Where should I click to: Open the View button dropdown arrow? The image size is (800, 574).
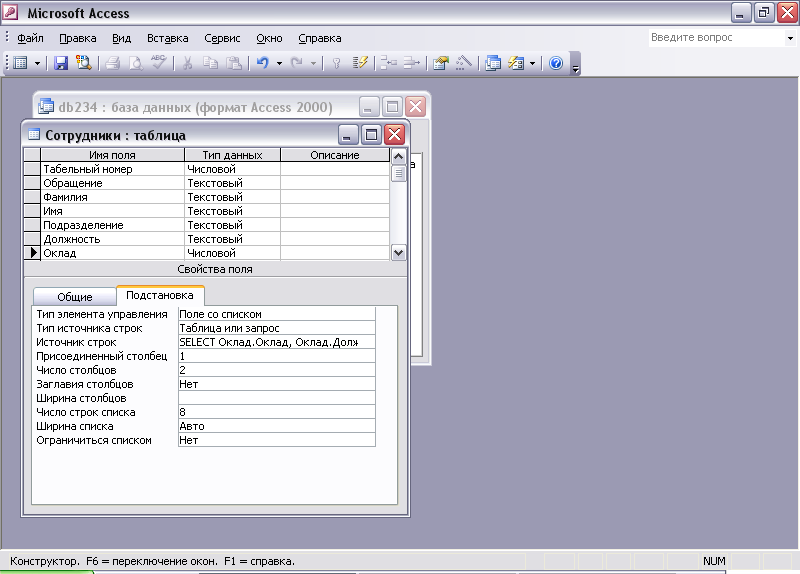click(x=37, y=63)
